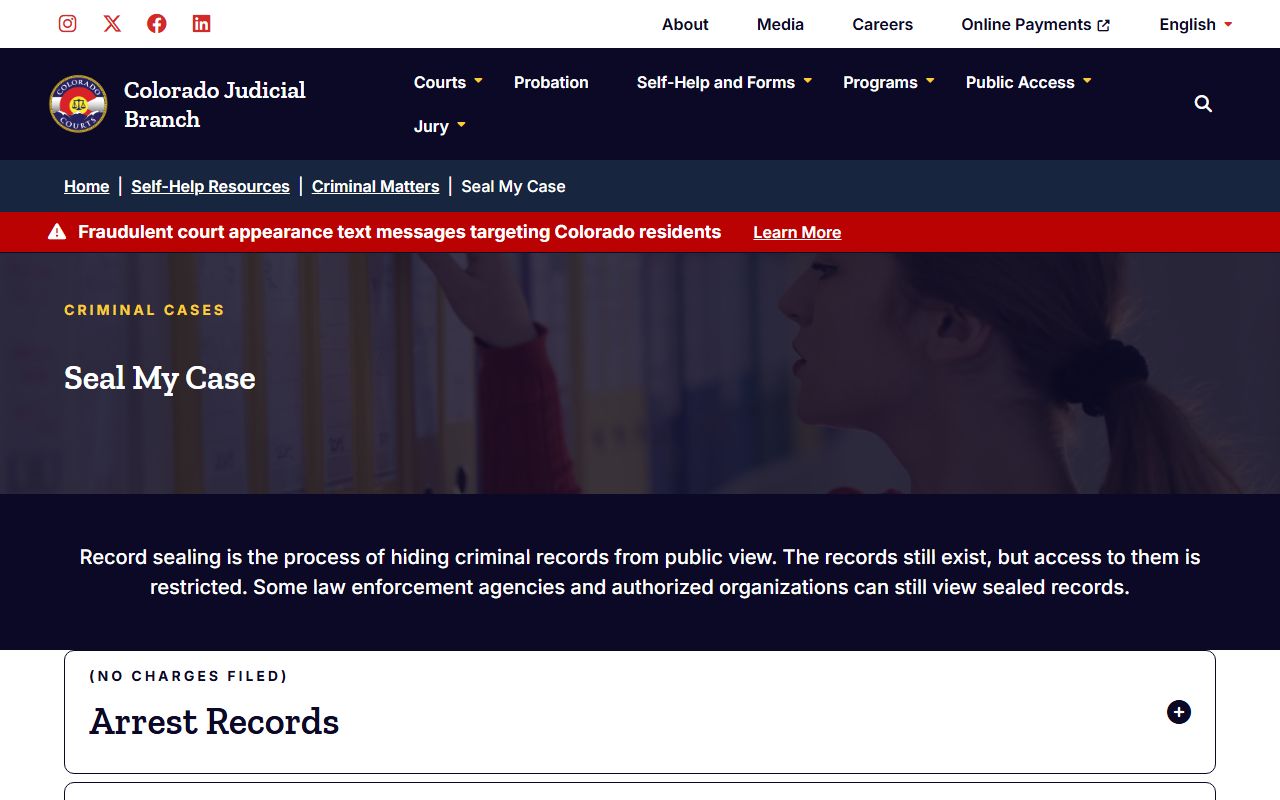
Task: Expand Arrest Records with the plus icon
Action: click(1179, 712)
